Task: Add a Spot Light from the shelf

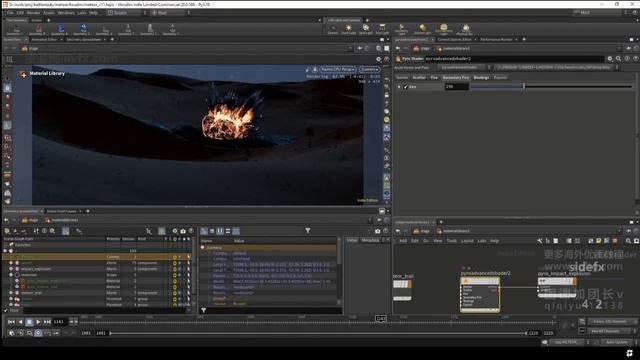Action: click(x=366, y=29)
